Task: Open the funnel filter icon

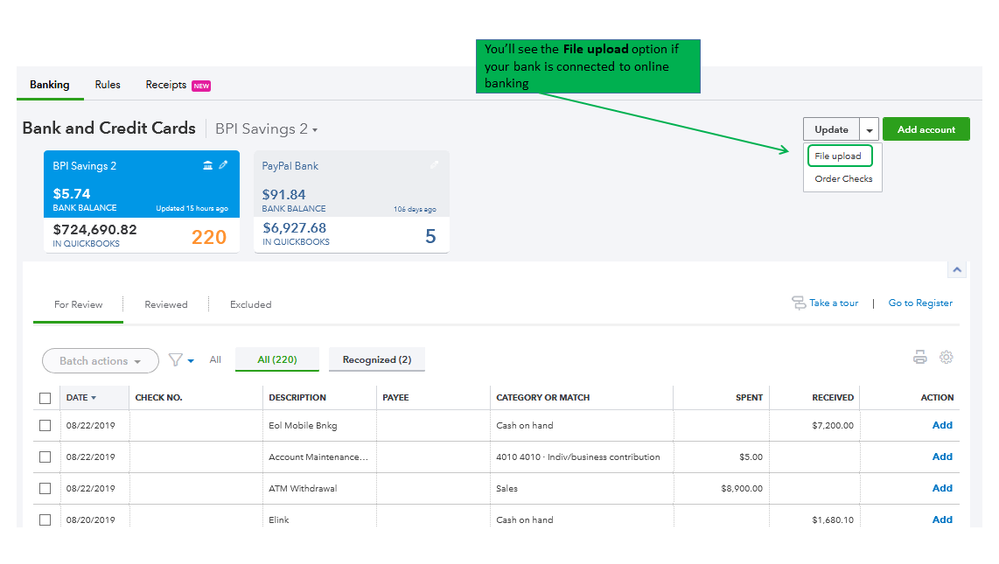Action: [176, 360]
